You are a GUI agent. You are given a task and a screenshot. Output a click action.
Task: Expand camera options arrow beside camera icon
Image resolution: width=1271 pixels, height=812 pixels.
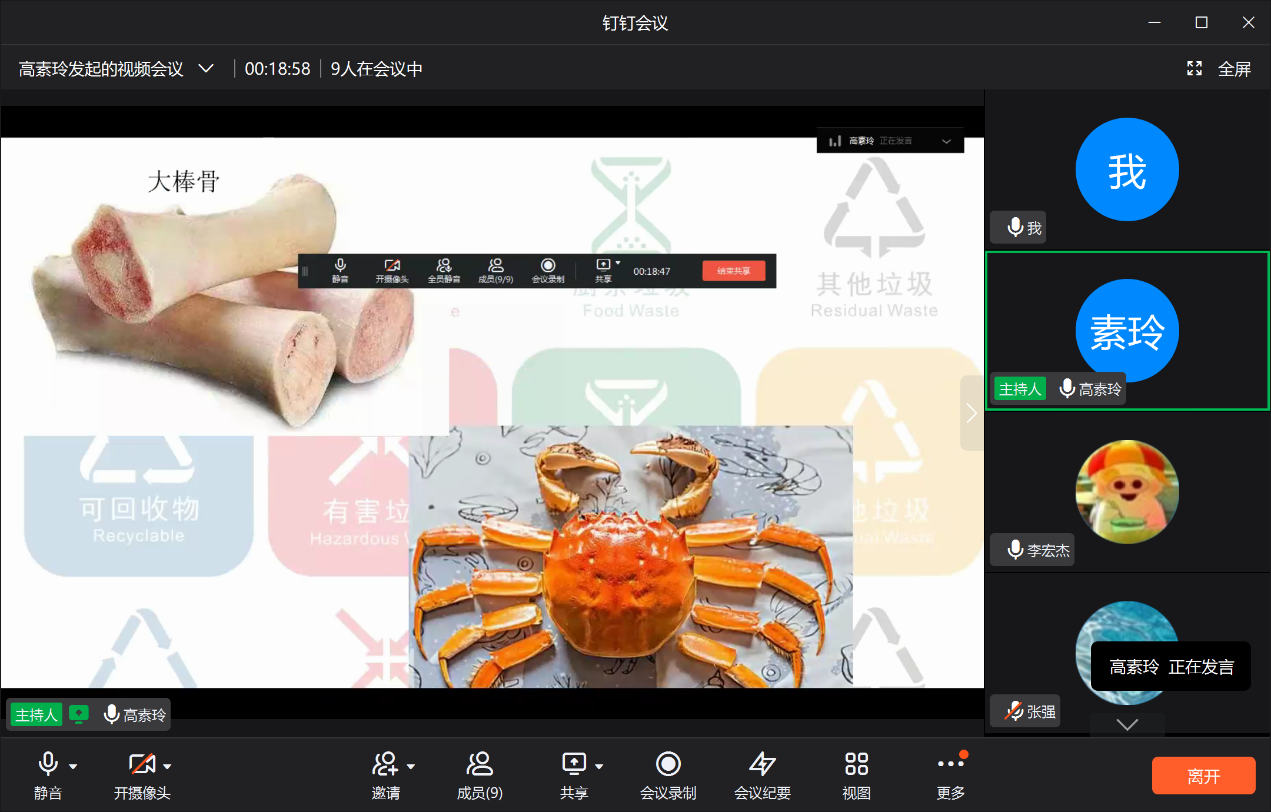[167, 767]
